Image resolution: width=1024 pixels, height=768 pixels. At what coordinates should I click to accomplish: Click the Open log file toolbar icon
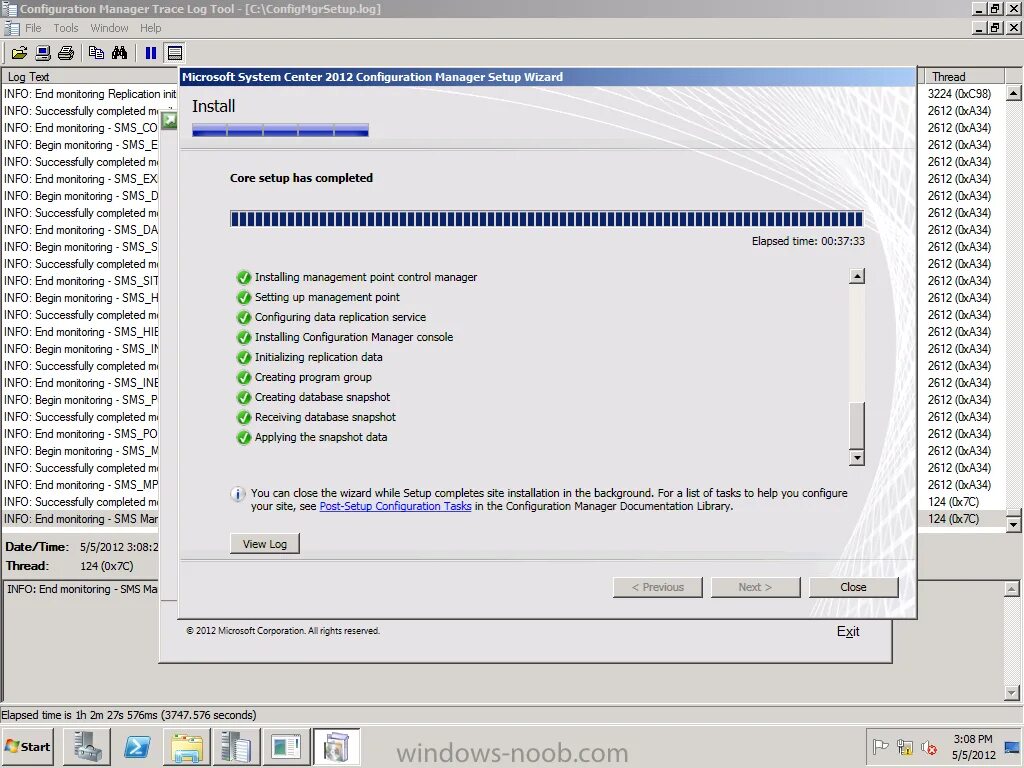click(19, 53)
